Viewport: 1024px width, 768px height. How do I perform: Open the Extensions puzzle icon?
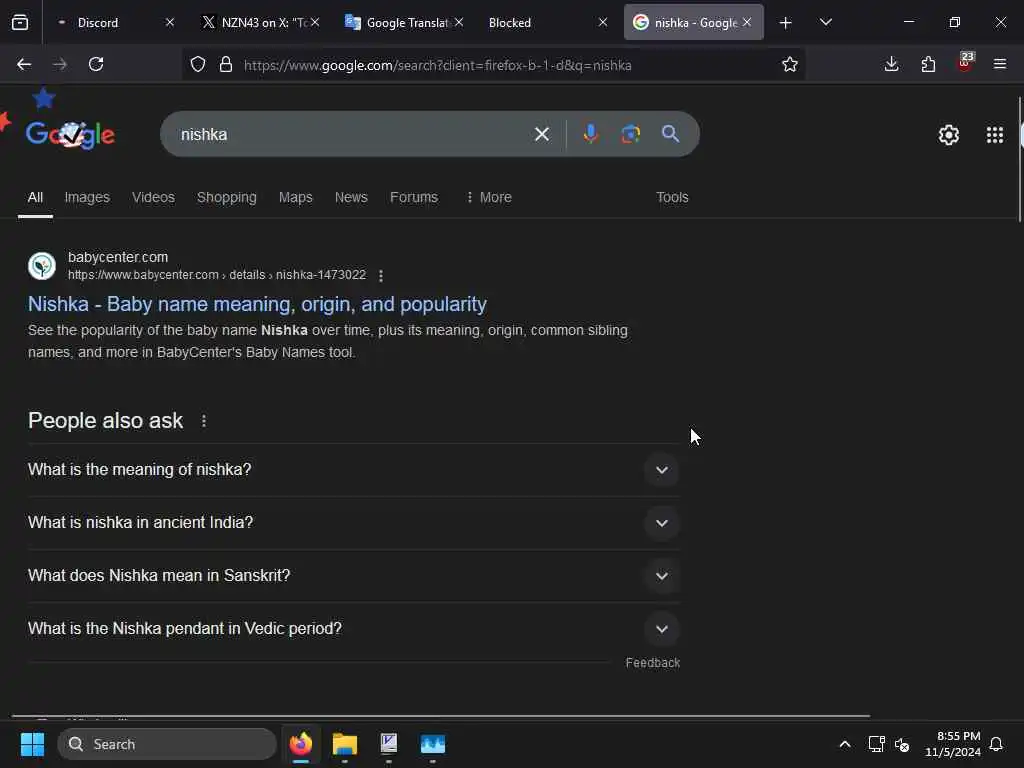[x=928, y=65]
